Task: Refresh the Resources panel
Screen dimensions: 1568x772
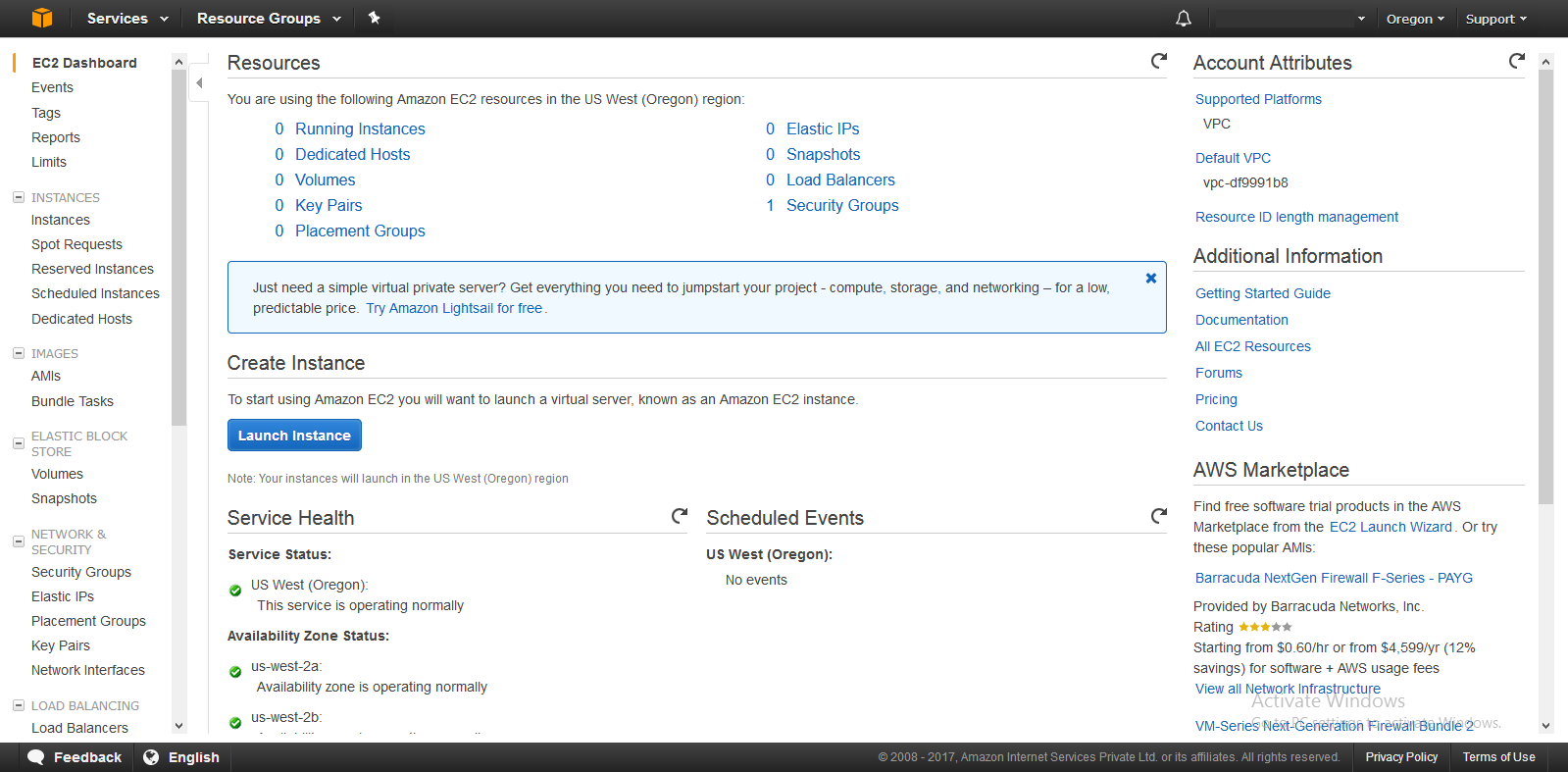Action: point(1159,61)
